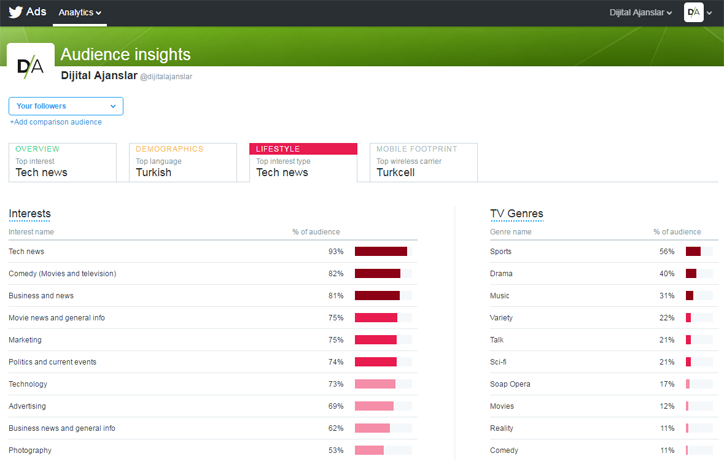Select 'Movie news and general info' row
Viewport: 724px width, 464px height.
213,318
